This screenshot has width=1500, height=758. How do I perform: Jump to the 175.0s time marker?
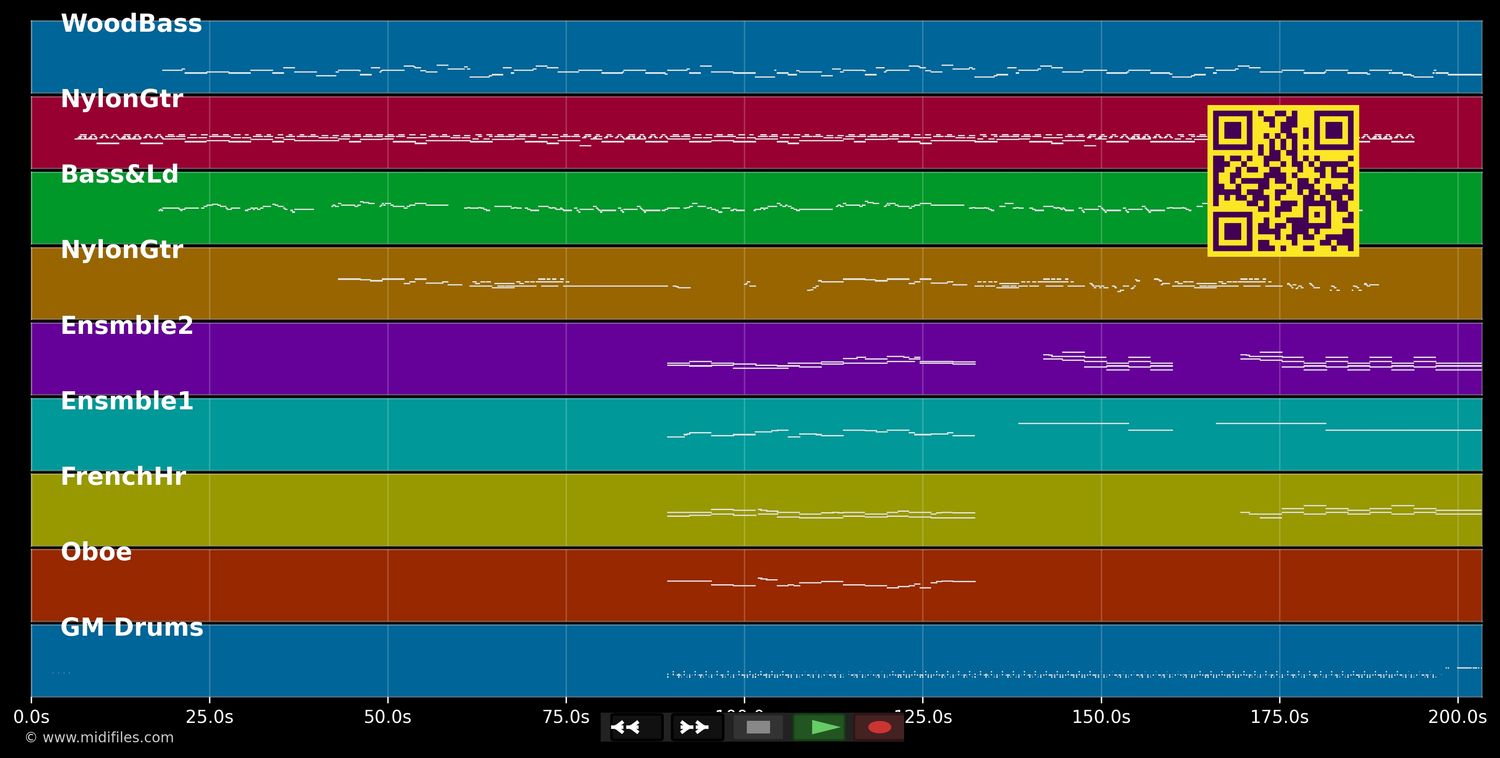coord(1279,717)
